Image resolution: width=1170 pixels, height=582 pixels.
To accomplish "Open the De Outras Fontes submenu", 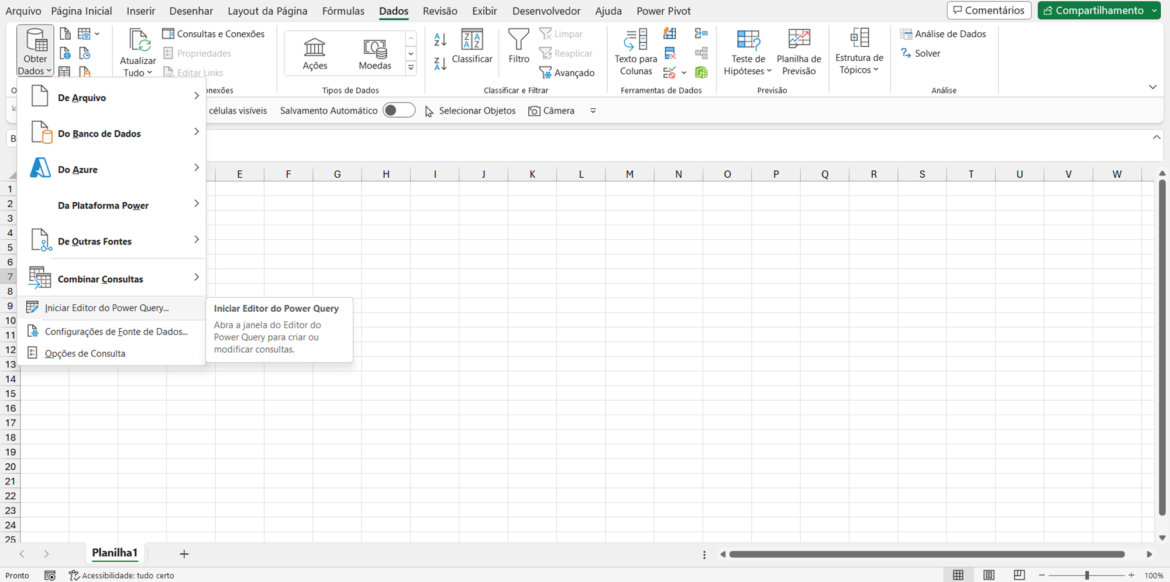I will (x=112, y=242).
